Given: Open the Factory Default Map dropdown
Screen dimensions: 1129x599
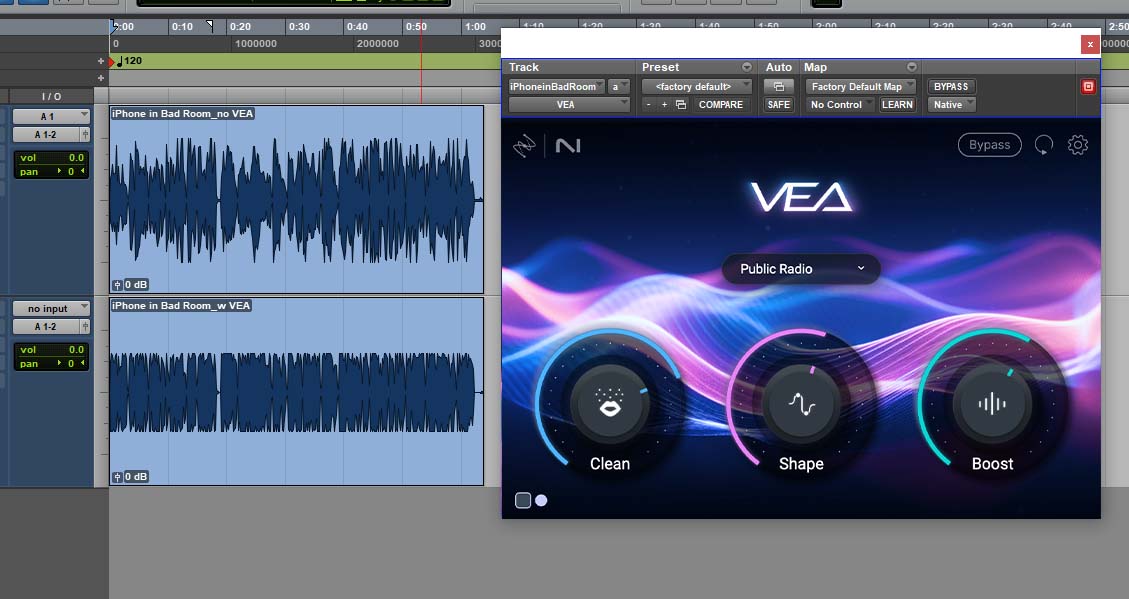Looking at the screenshot, I should [860, 86].
